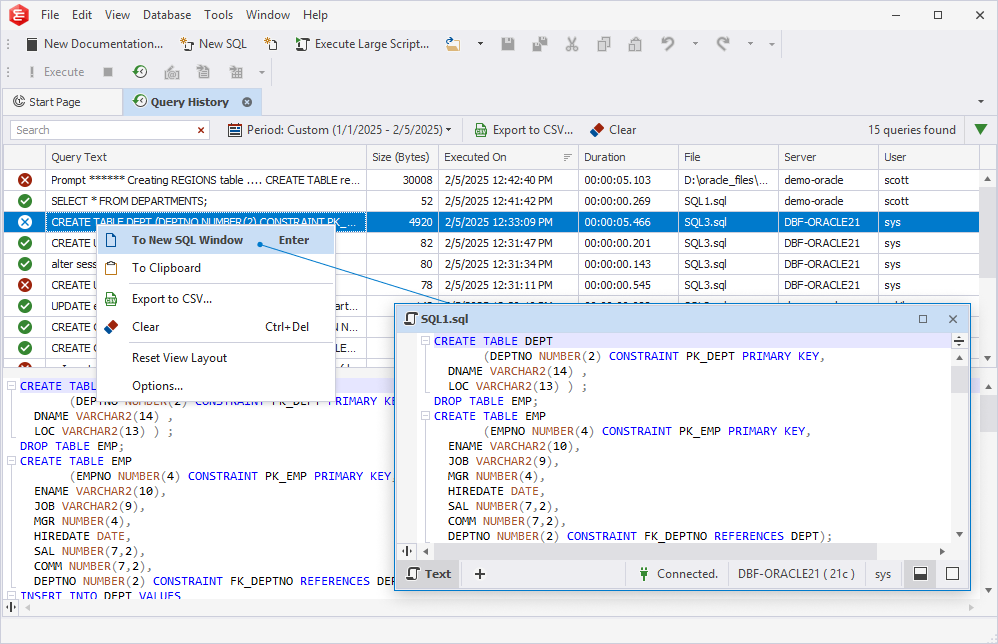Click the Text view tab in SQL1.sql
The image size is (998, 644).
429,574
